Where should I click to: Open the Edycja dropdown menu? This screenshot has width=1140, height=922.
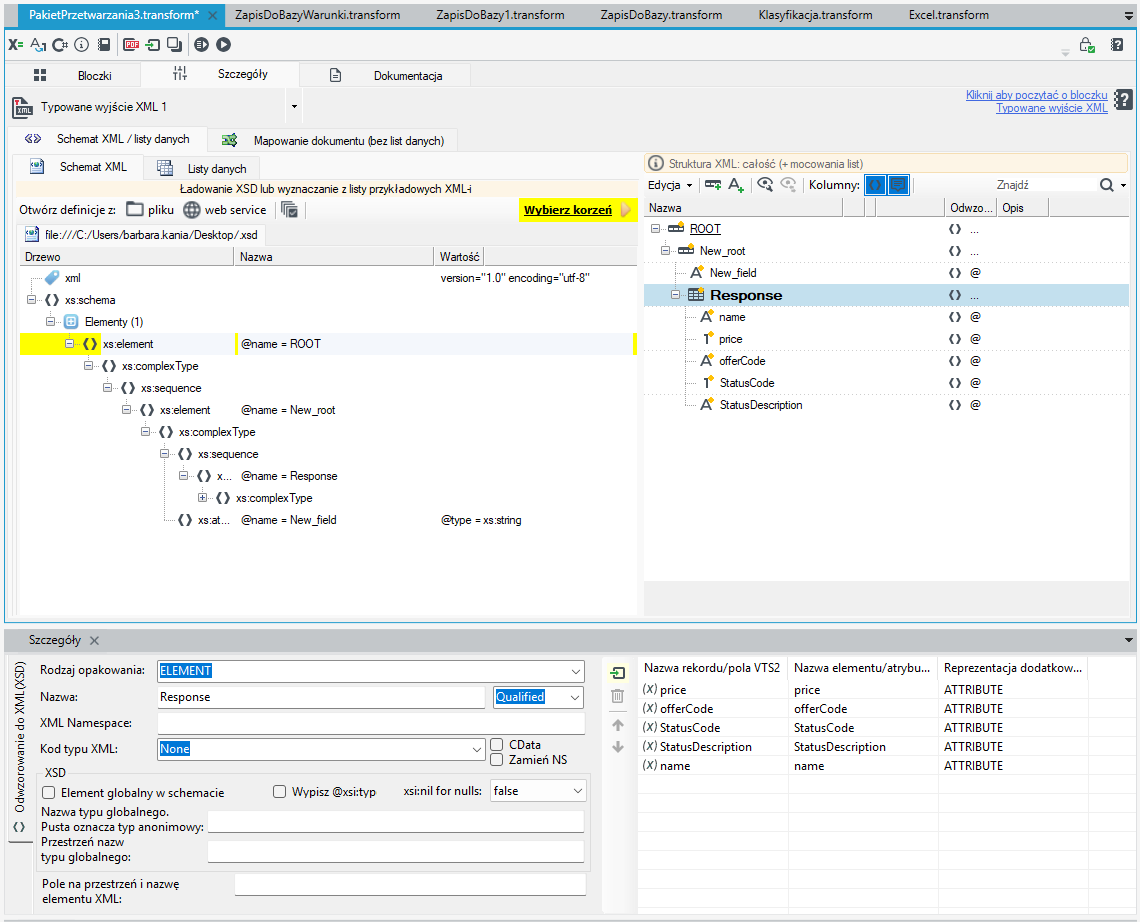[x=670, y=185]
